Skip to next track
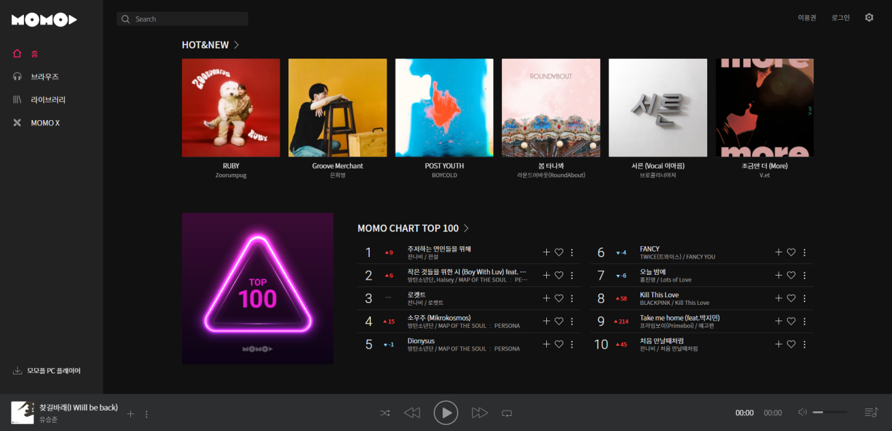Screen dimensions: 892x431 [480, 413]
